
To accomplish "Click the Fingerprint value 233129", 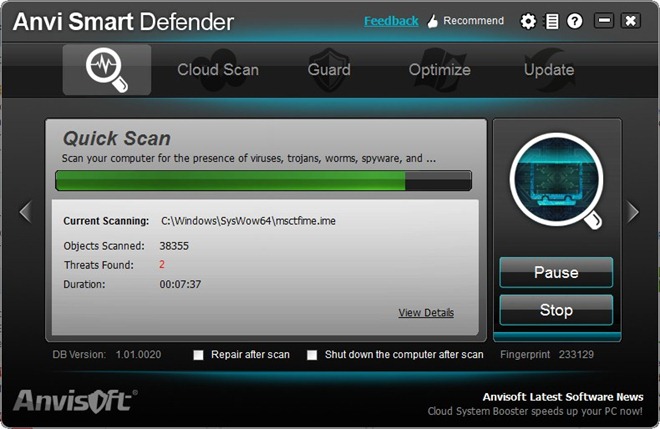I will 576,354.
